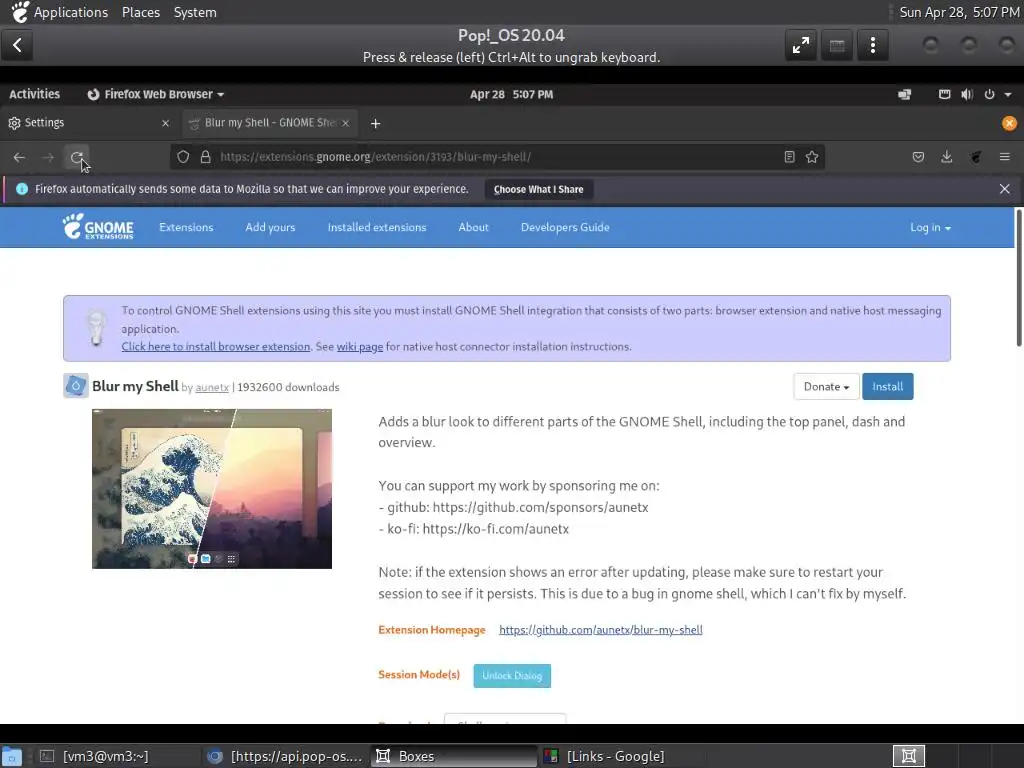
Task: Close the Settings tab
Action: pos(165,123)
